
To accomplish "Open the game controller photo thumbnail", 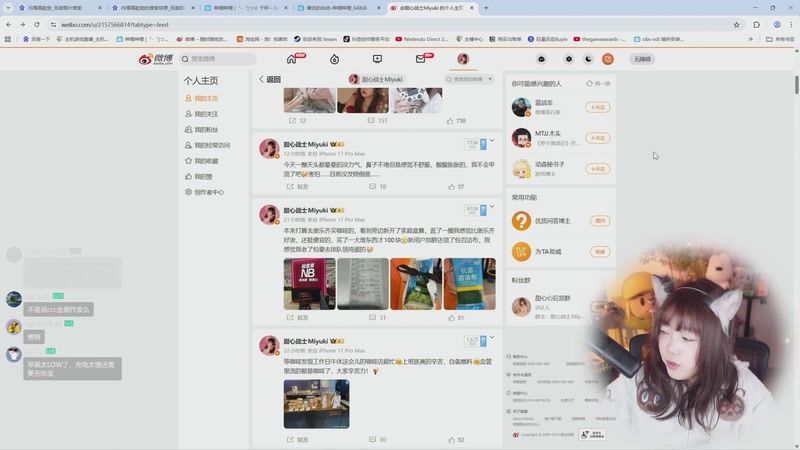I will coord(416,100).
